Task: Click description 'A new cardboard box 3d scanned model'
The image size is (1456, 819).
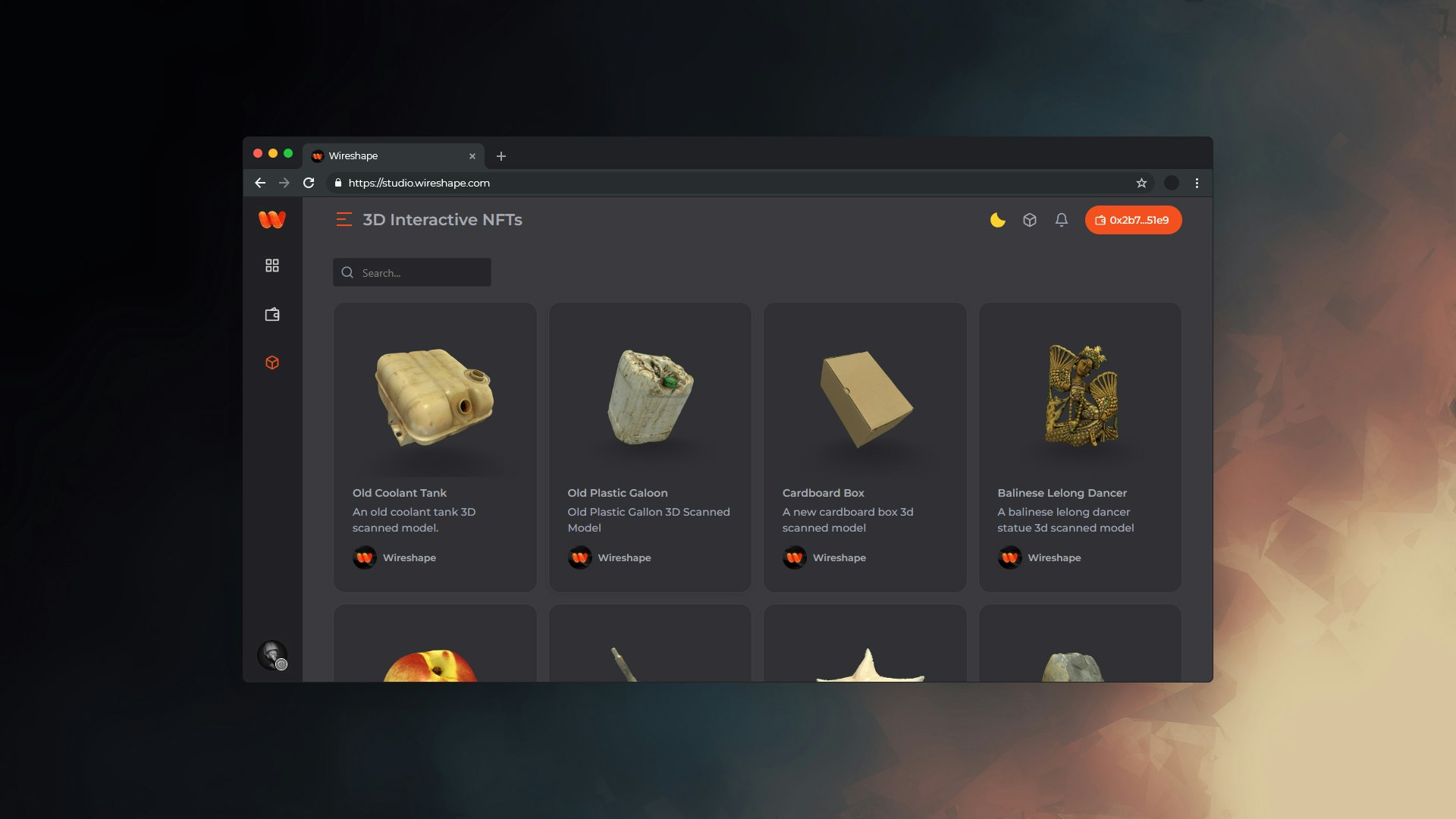Action: pos(848,519)
